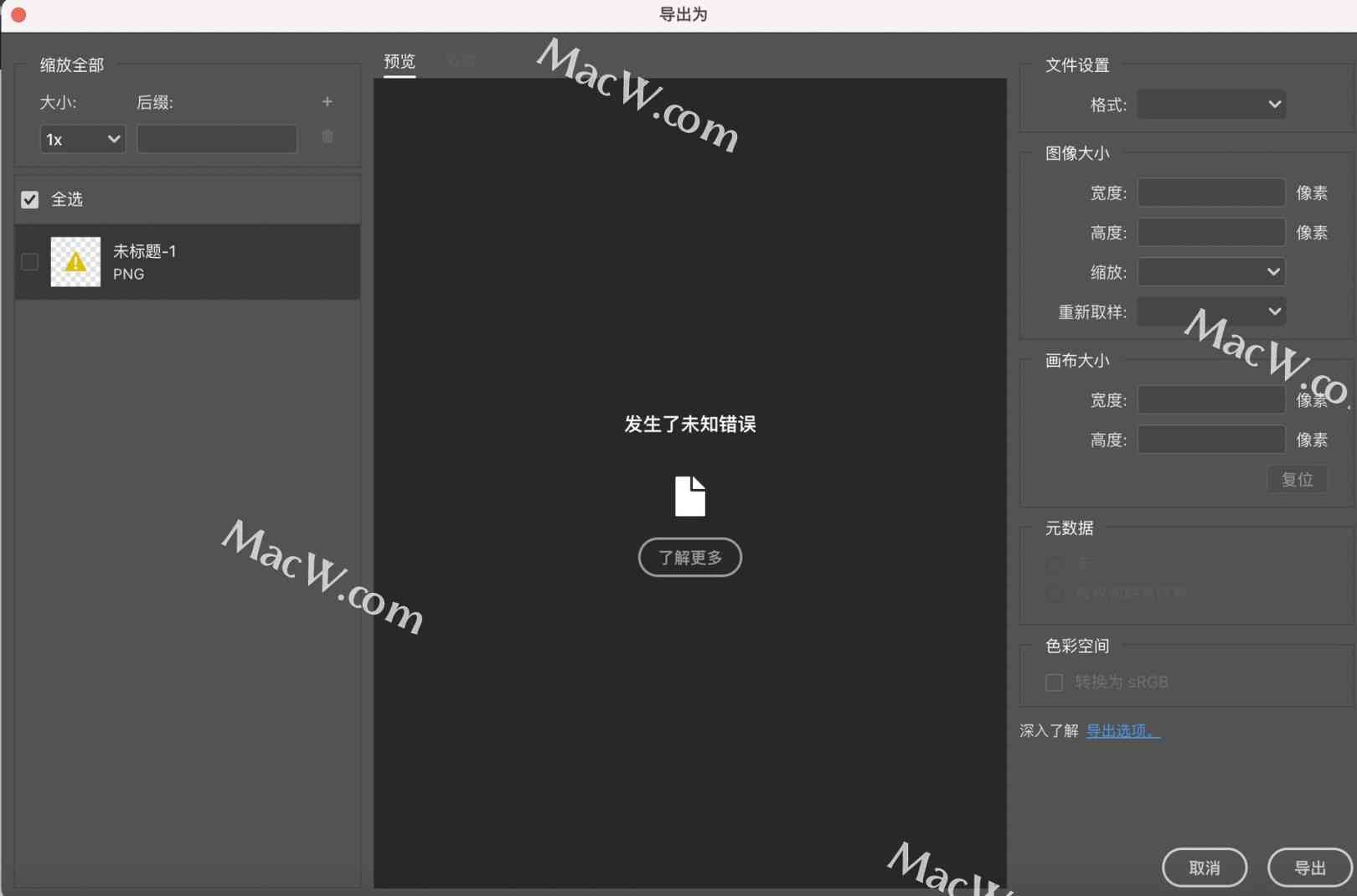This screenshot has height=896, width=1357.
Task: Select the 无 metadata radio option
Action: coord(1055,564)
